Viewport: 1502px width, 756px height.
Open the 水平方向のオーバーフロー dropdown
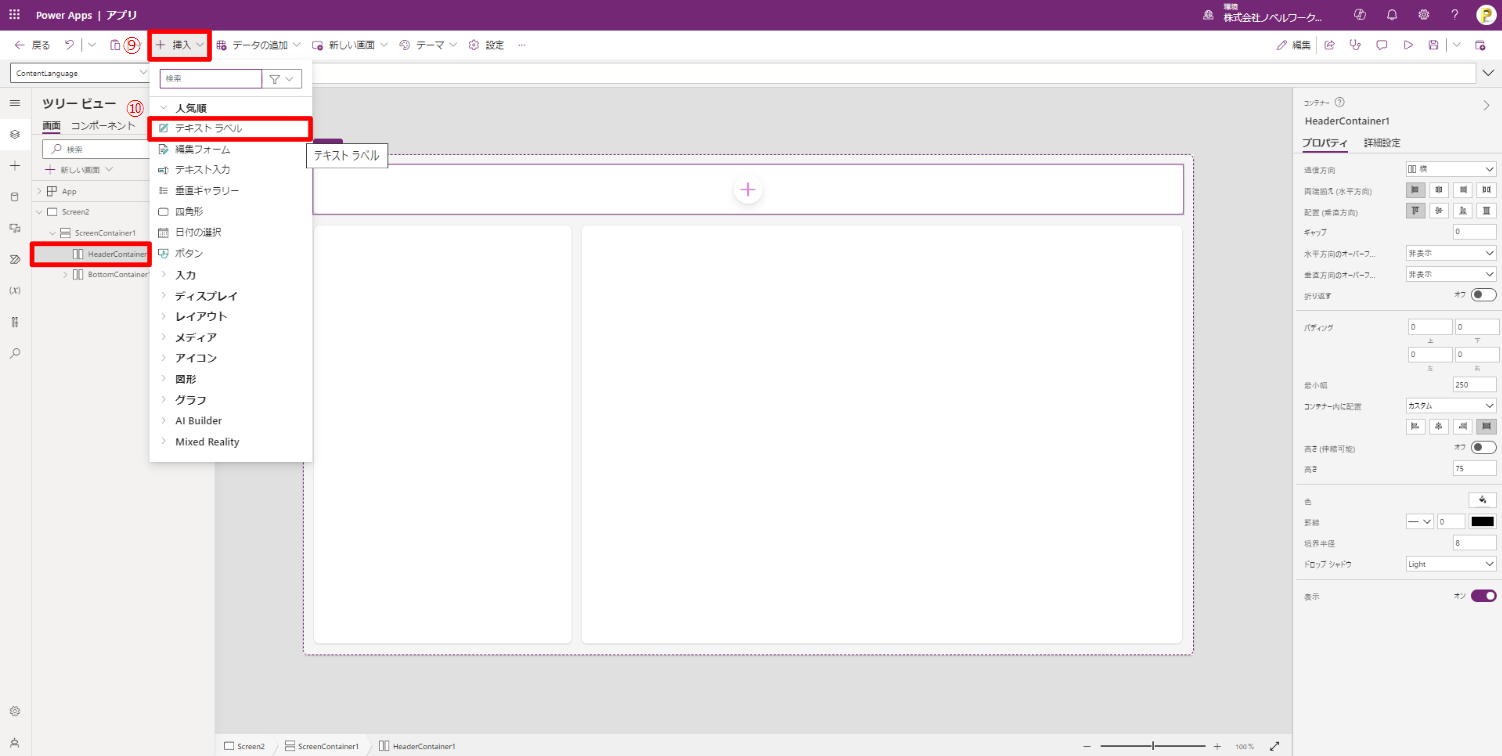click(x=1451, y=253)
